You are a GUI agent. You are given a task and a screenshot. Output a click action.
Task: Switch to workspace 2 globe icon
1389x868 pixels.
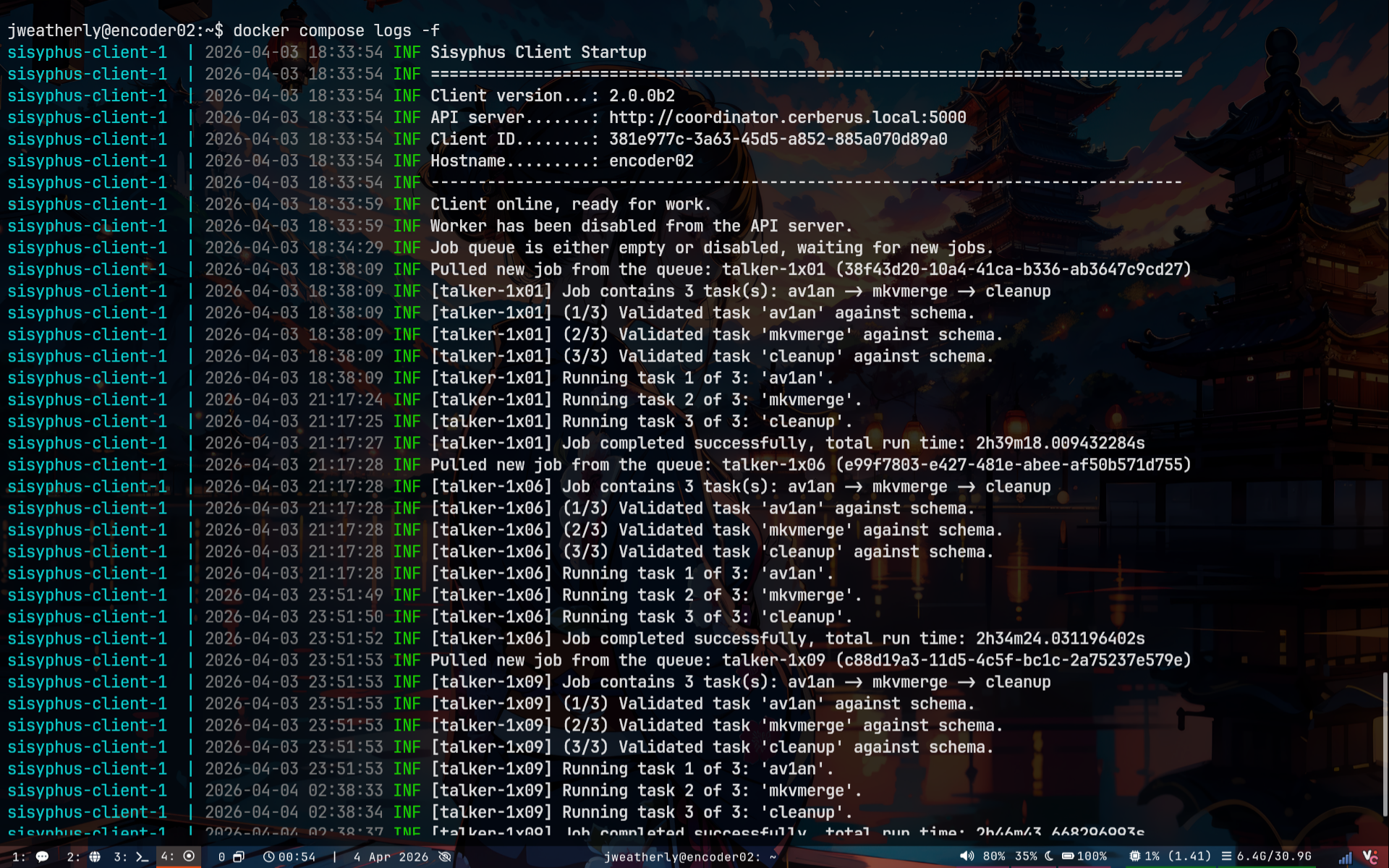tap(94, 856)
